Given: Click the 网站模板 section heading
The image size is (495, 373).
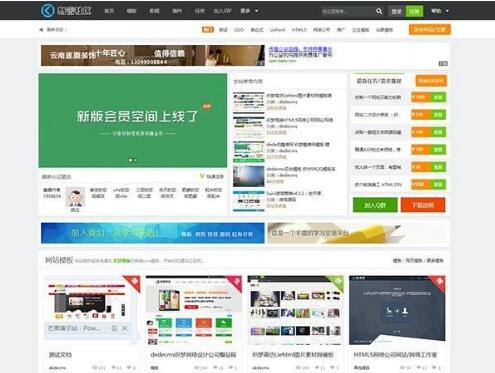Looking at the screenshot, I should [59, 260].
